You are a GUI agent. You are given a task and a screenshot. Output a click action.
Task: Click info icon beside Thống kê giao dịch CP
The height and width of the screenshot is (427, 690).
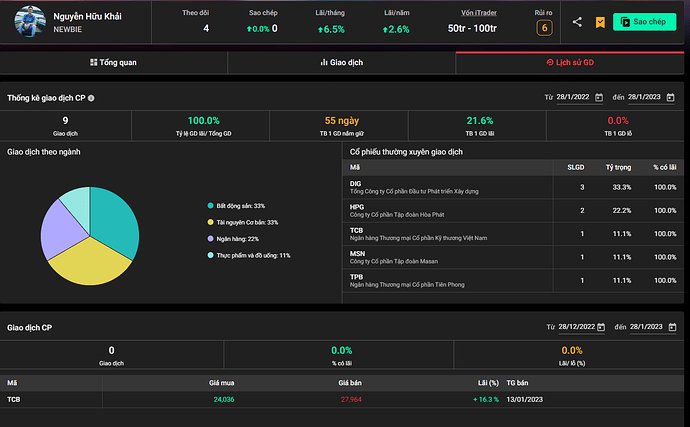(x=91, y=98)
